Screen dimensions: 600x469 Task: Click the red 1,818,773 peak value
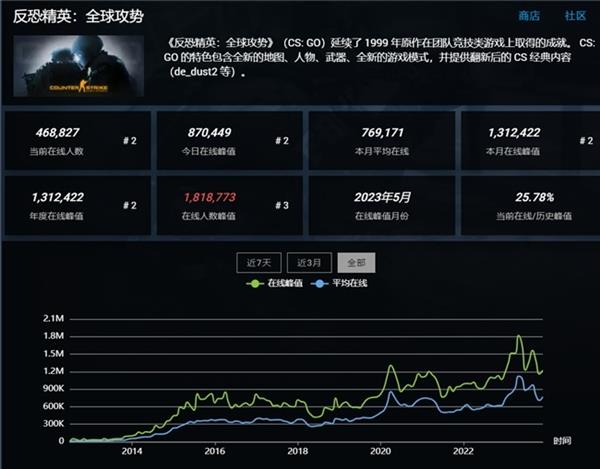[210, 197]
